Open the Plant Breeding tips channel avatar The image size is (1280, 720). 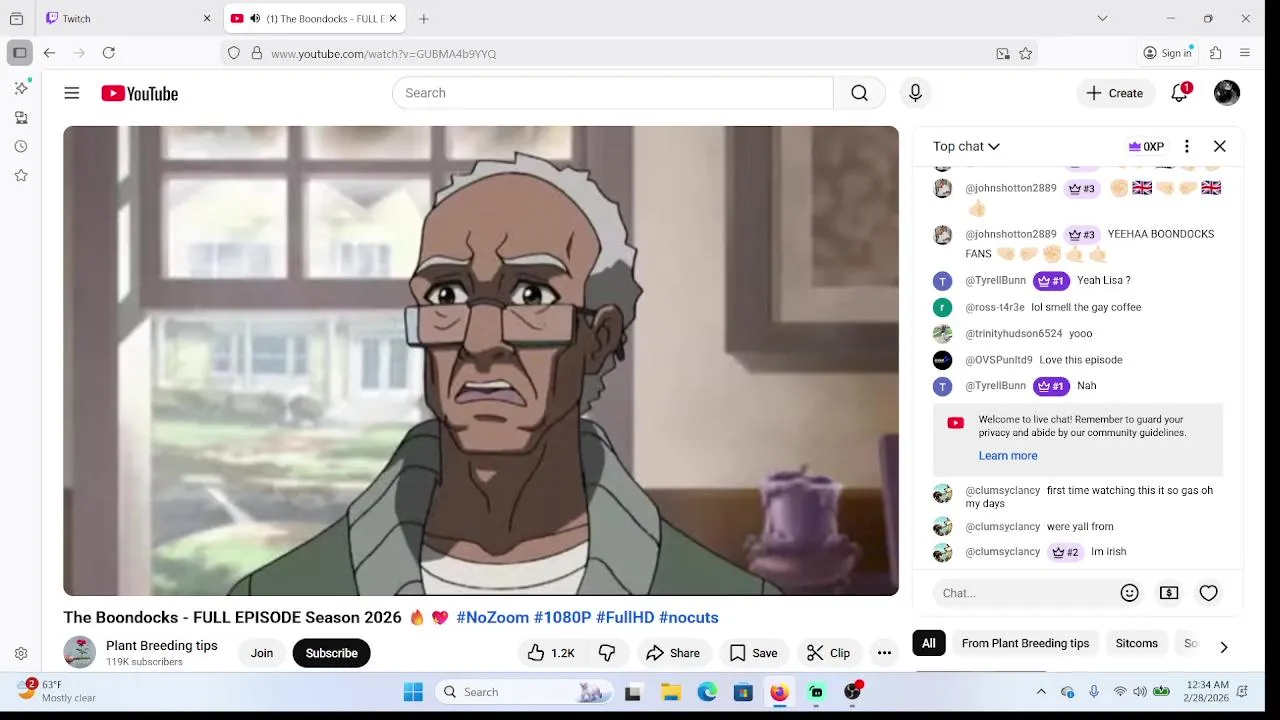pos(80,653)
